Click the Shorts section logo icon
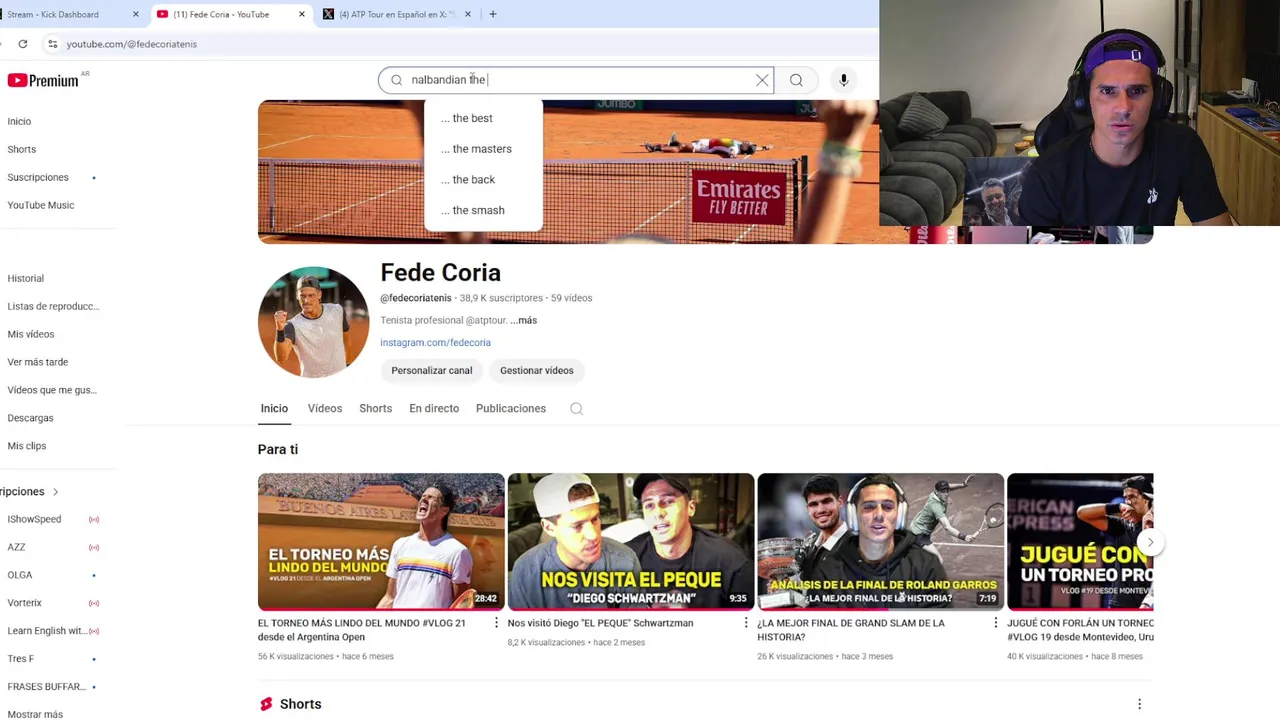Image resolution: width=1280 pixels, height=720 pixels. point(266,704)
